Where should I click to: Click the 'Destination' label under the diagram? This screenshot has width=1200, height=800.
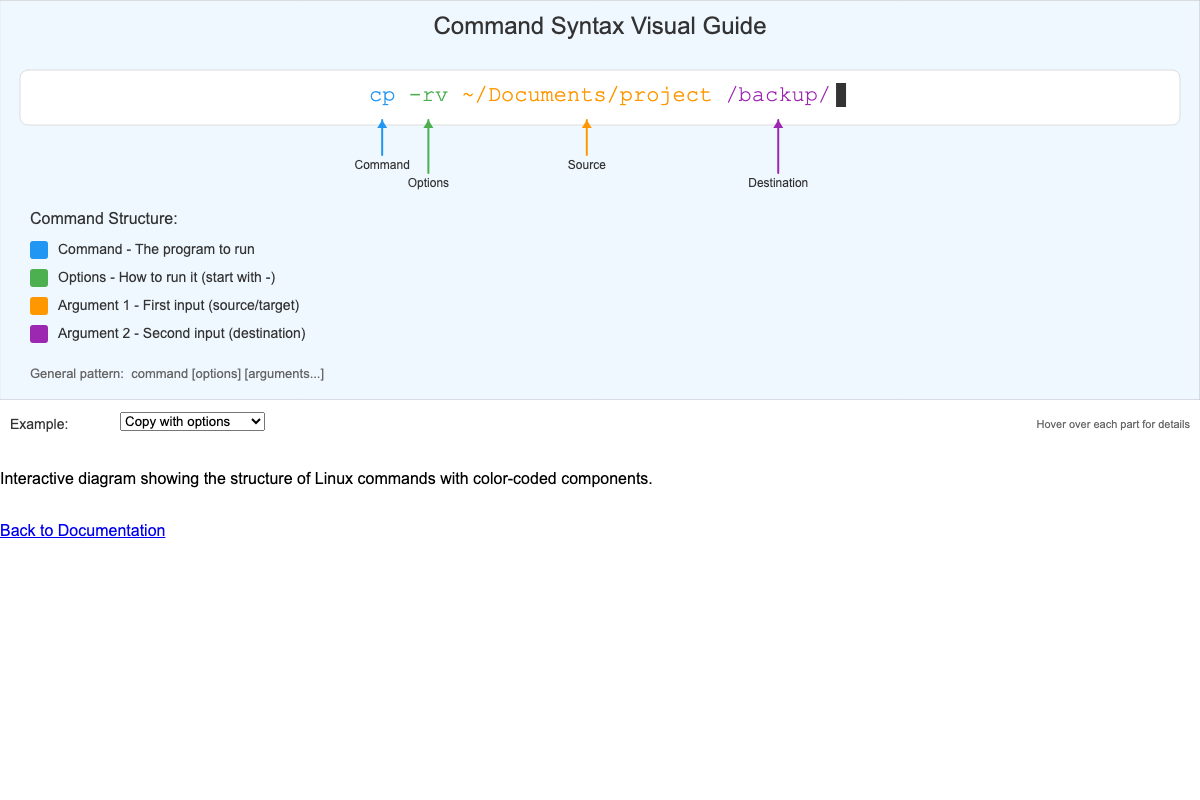777,183
